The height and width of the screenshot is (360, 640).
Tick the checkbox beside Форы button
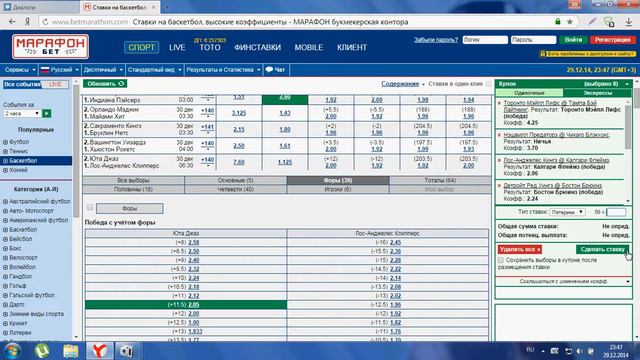90,207
